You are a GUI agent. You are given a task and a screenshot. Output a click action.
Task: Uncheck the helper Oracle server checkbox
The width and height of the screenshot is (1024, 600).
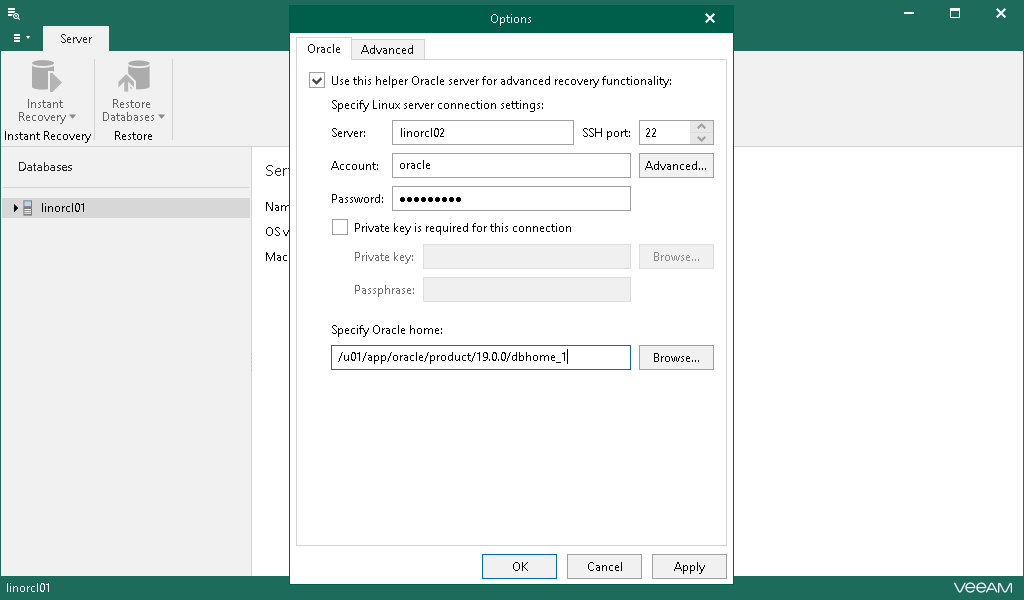coord(317,81)
